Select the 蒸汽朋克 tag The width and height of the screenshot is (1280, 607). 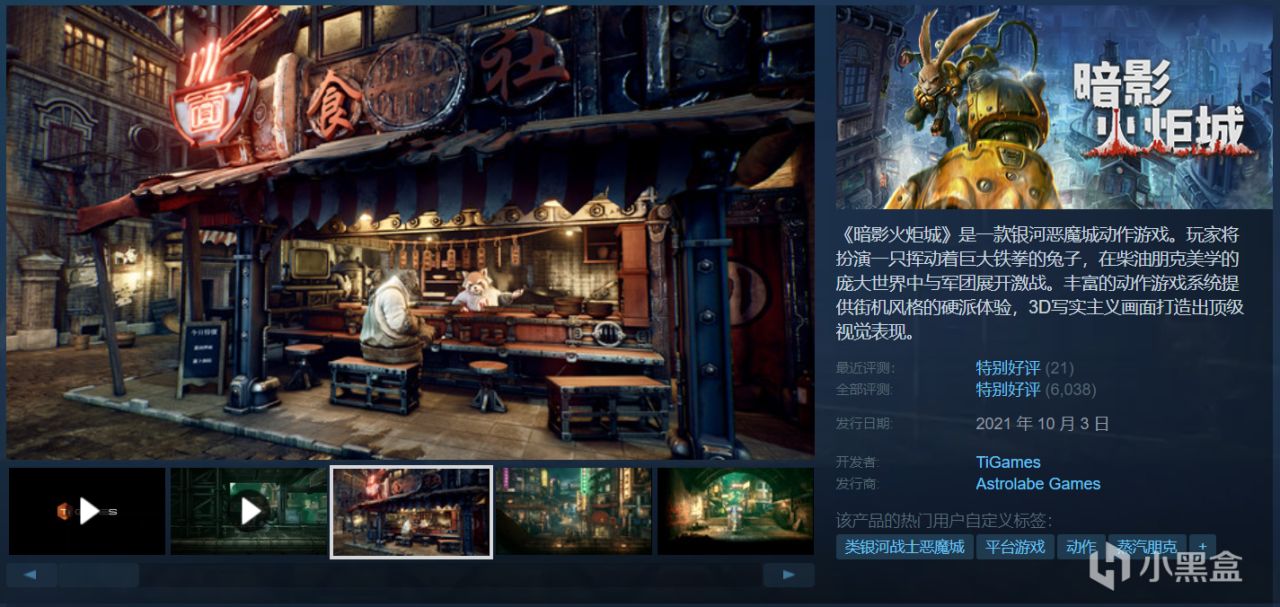point(1148,547)
